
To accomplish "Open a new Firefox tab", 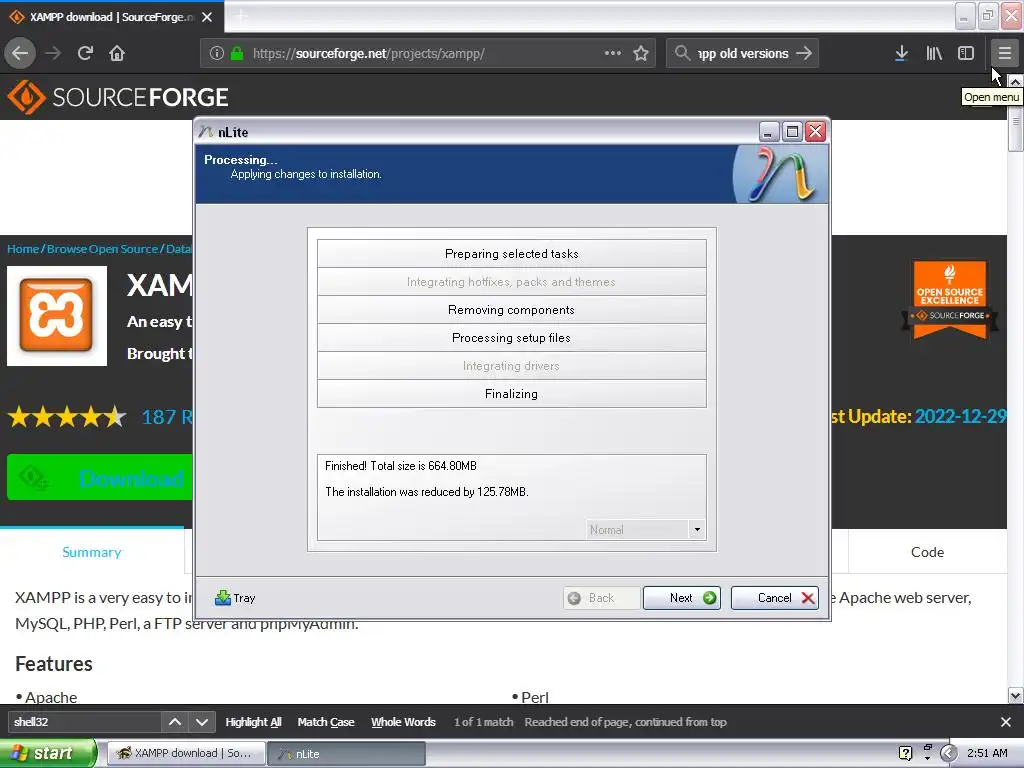I will tap(241, 17).
